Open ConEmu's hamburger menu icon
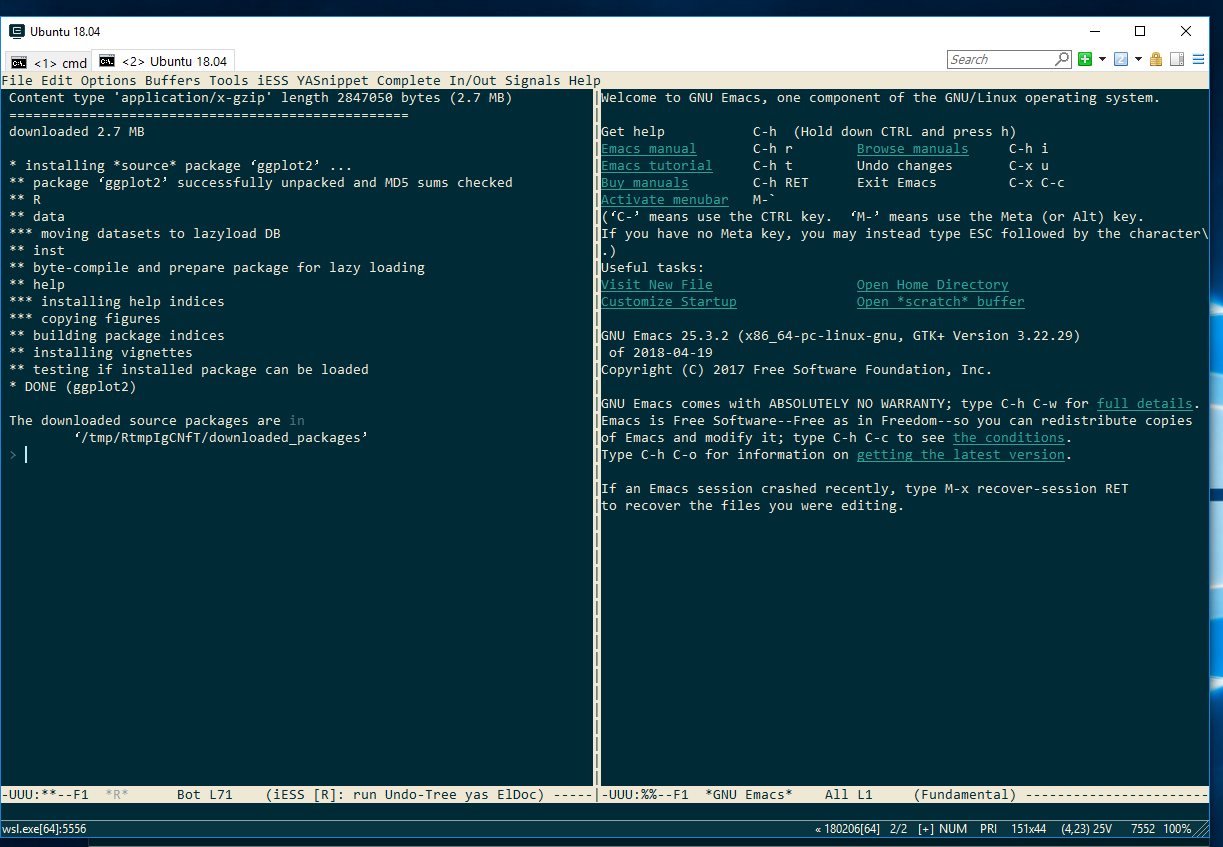This screenshot has height=847, width=1223. pos(1198,59)
